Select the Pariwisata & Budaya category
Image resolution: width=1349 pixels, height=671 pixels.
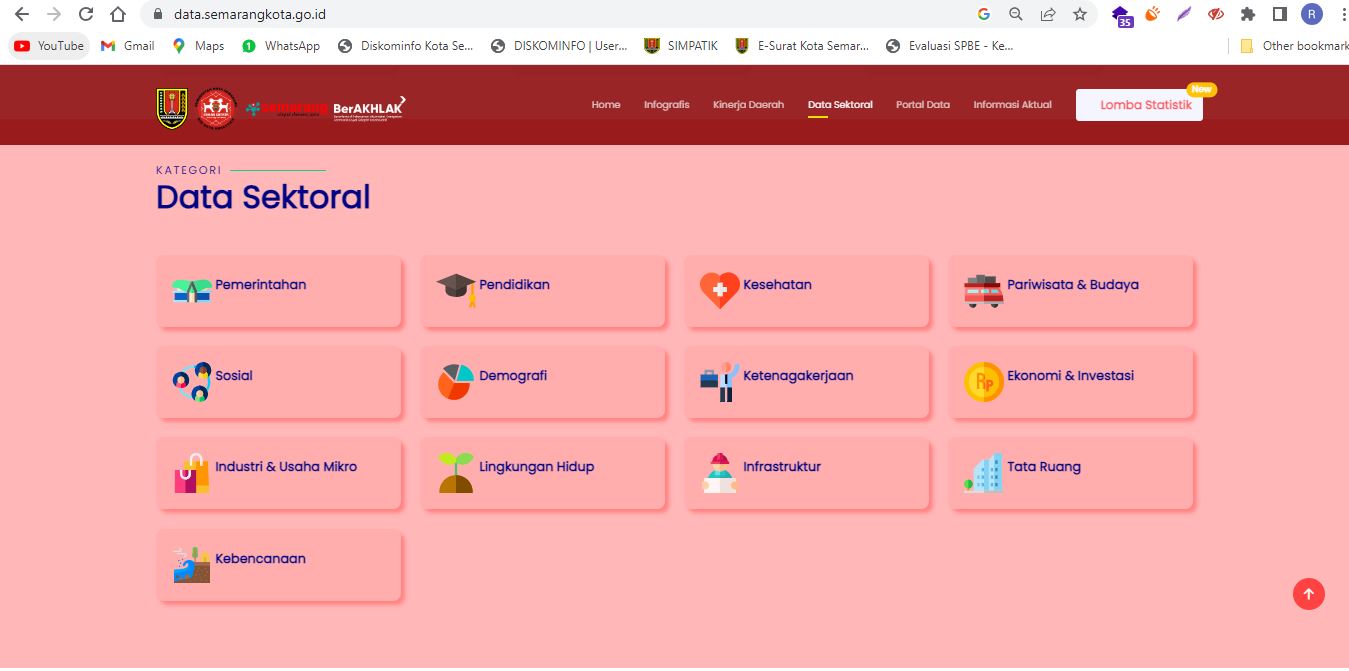pos(1071,291)
